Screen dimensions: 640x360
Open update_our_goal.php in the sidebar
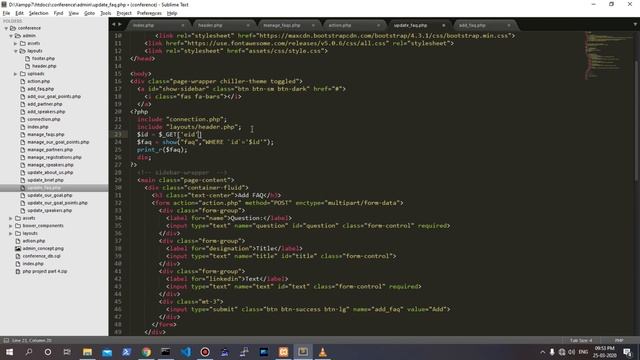[x=49, y=195]
